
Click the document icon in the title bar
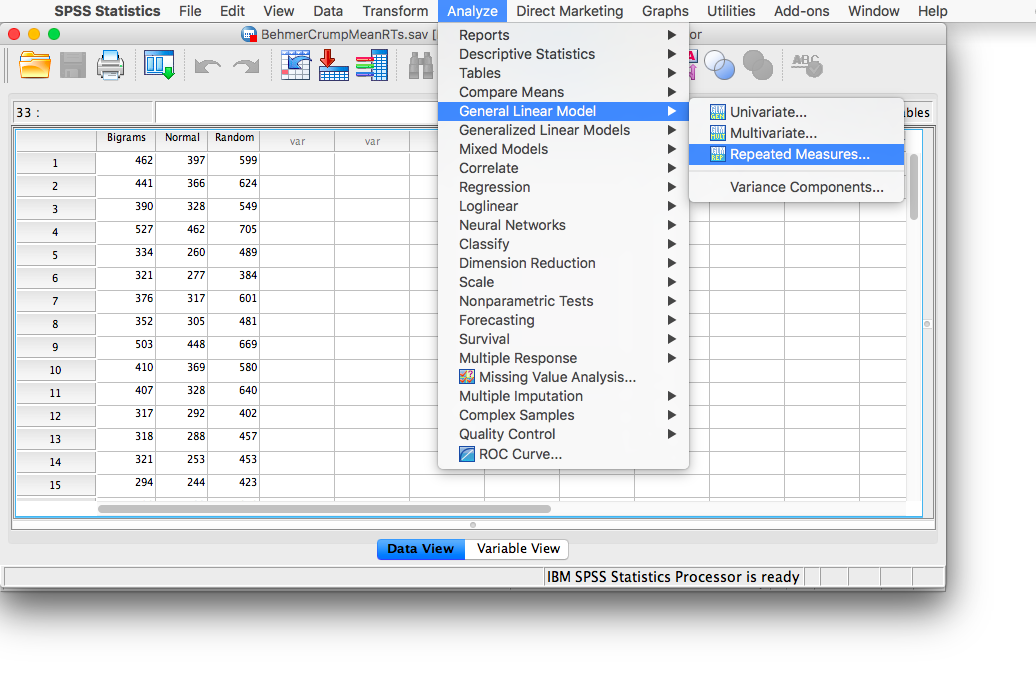click(x=248, y=34)
